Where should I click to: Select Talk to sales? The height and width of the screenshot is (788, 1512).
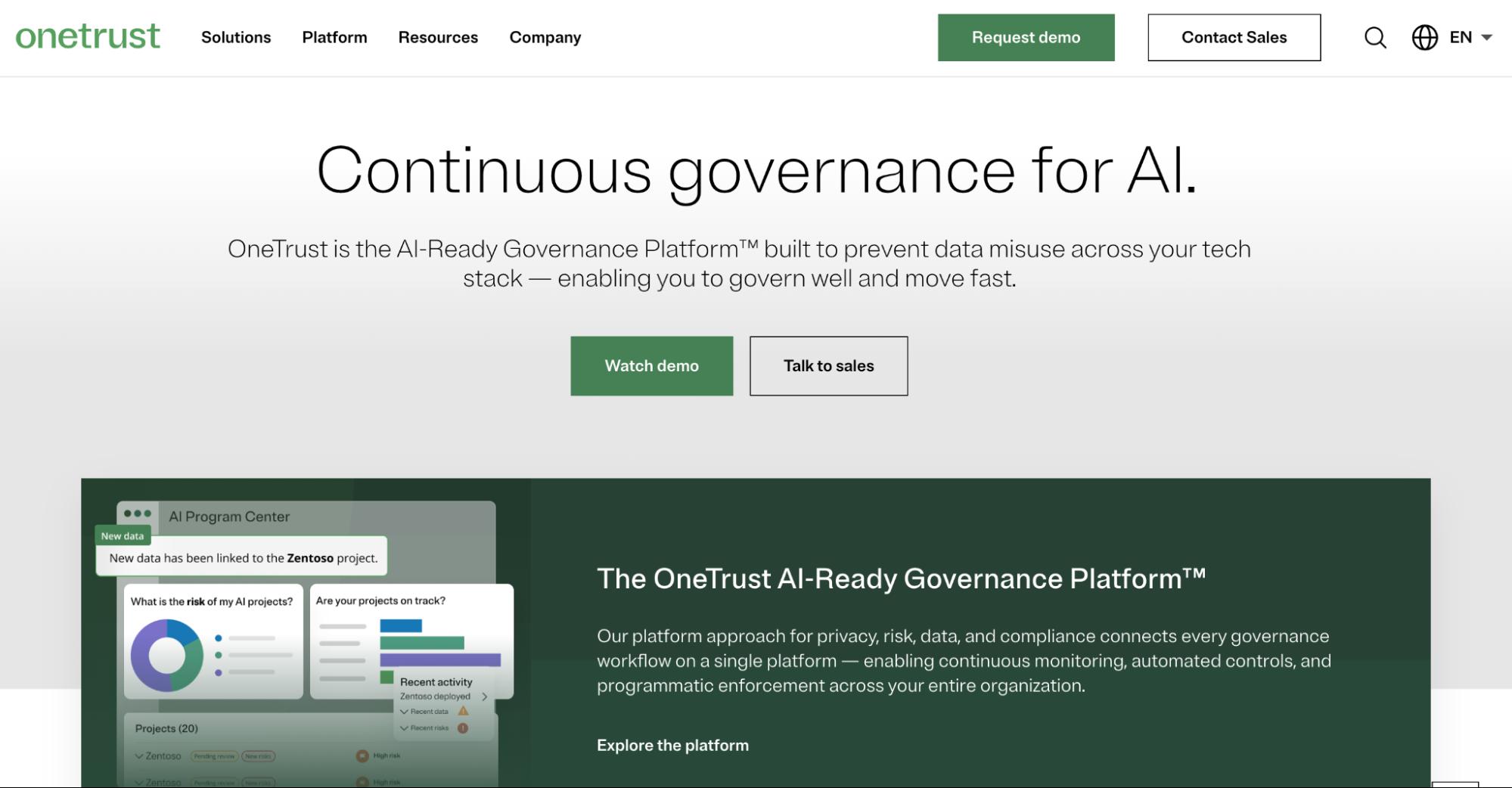(x=828, y=365)
